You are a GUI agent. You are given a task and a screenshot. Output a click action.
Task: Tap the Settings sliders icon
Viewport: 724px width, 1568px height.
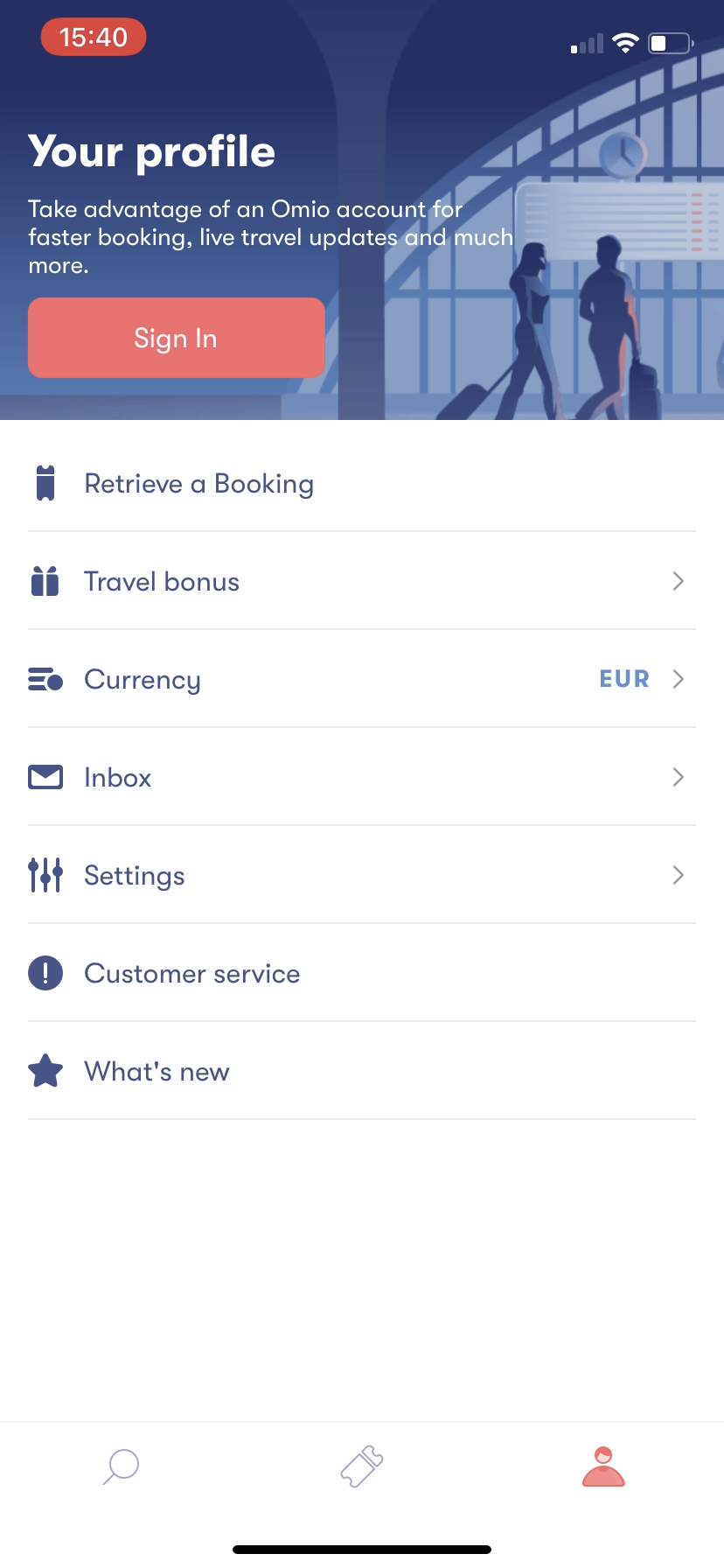tap(45, 875)
